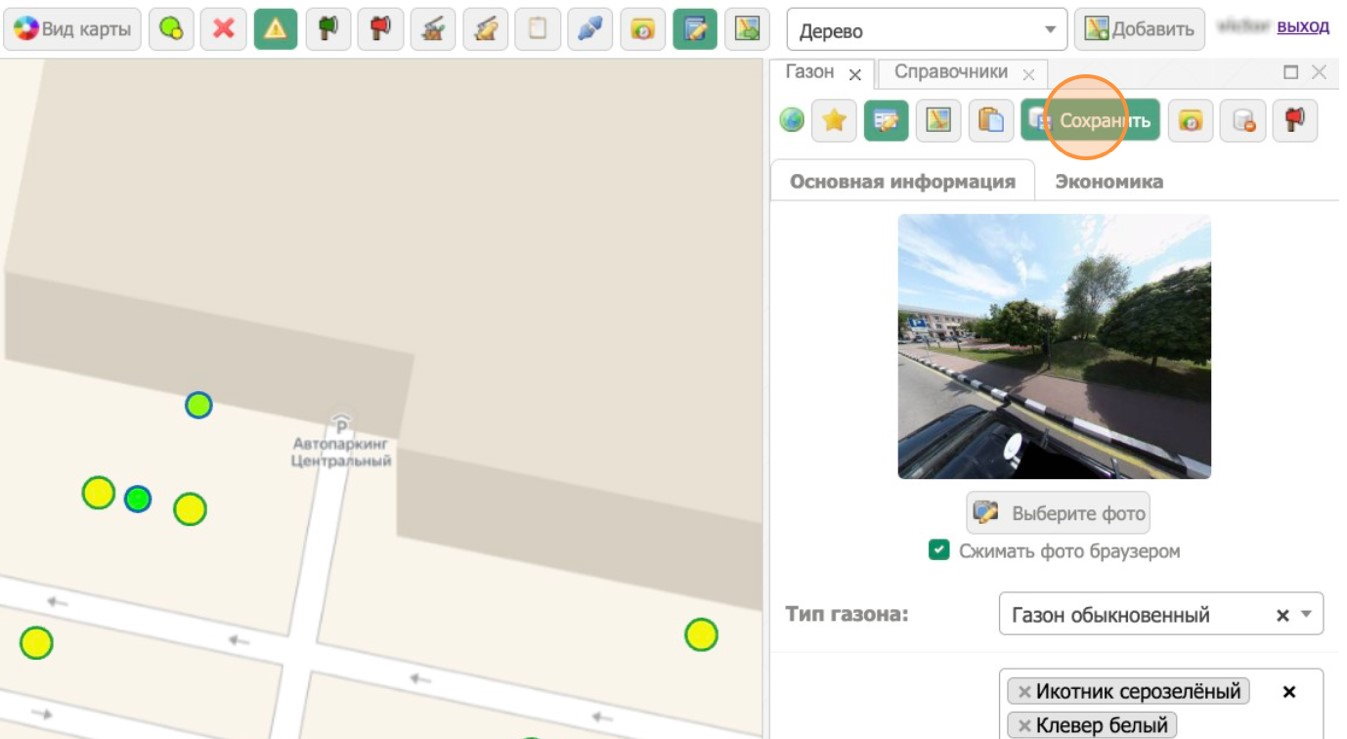Switch to the Газон tab
1347x739 pixels.
click(x=810, y=73)
